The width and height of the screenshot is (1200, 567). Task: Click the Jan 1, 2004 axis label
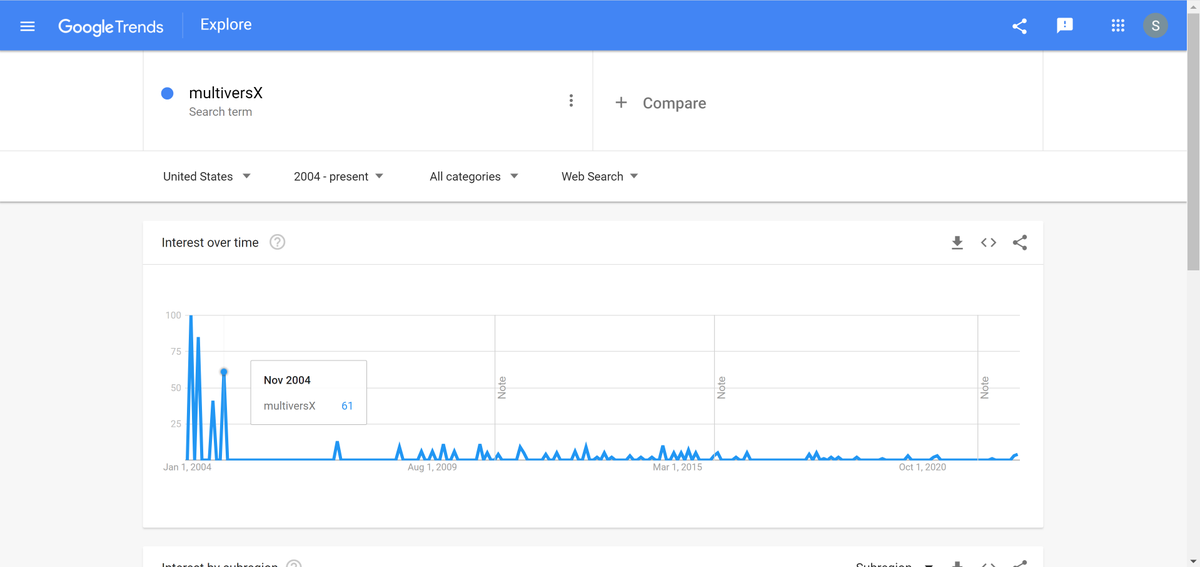point(187,467)
